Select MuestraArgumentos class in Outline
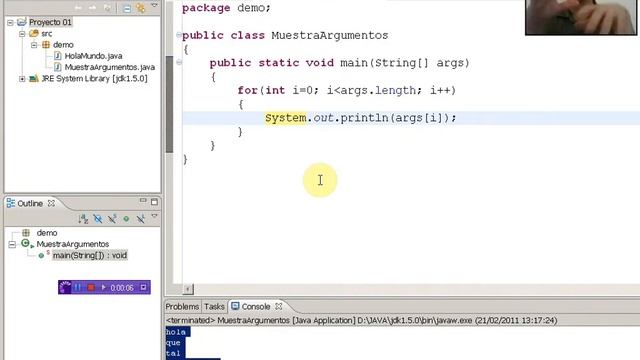The image size is (640, 360). [73, 244]
